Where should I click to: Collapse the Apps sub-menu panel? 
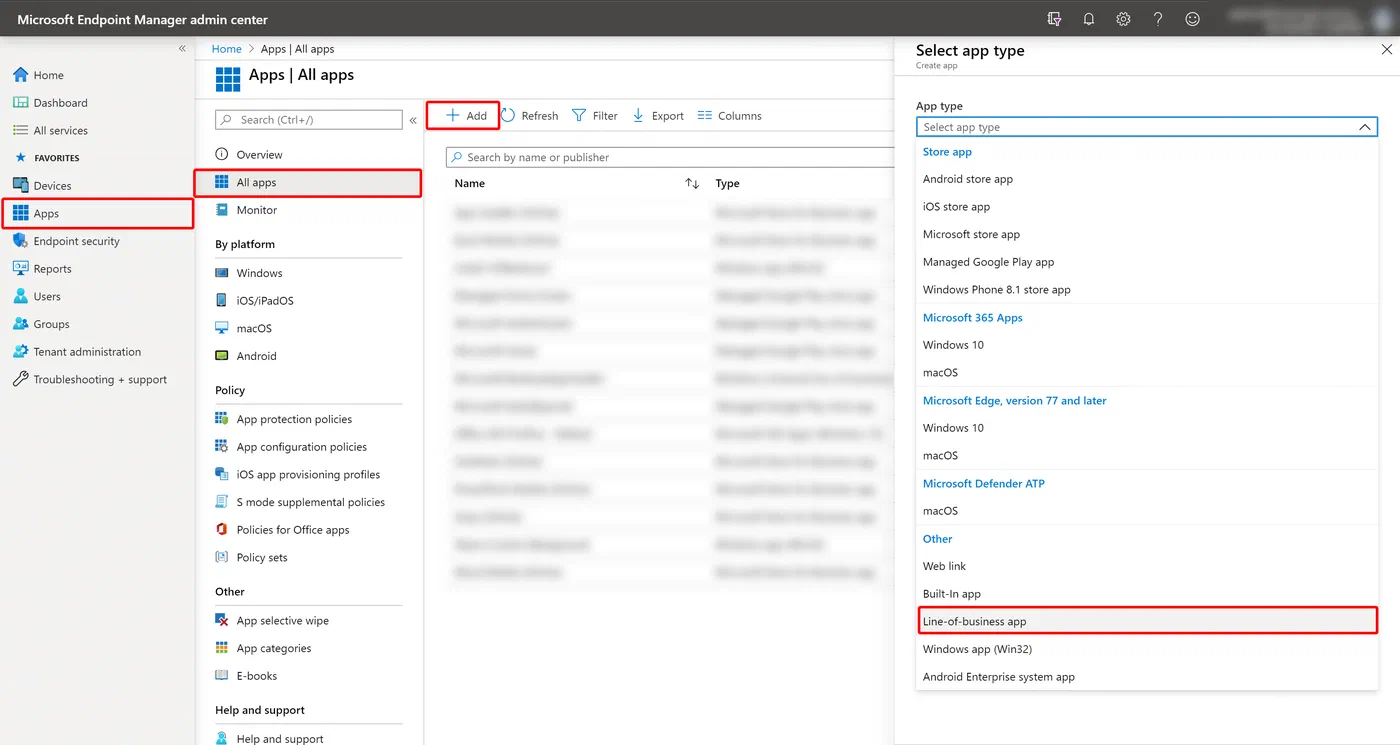click(x=413, y=120)
